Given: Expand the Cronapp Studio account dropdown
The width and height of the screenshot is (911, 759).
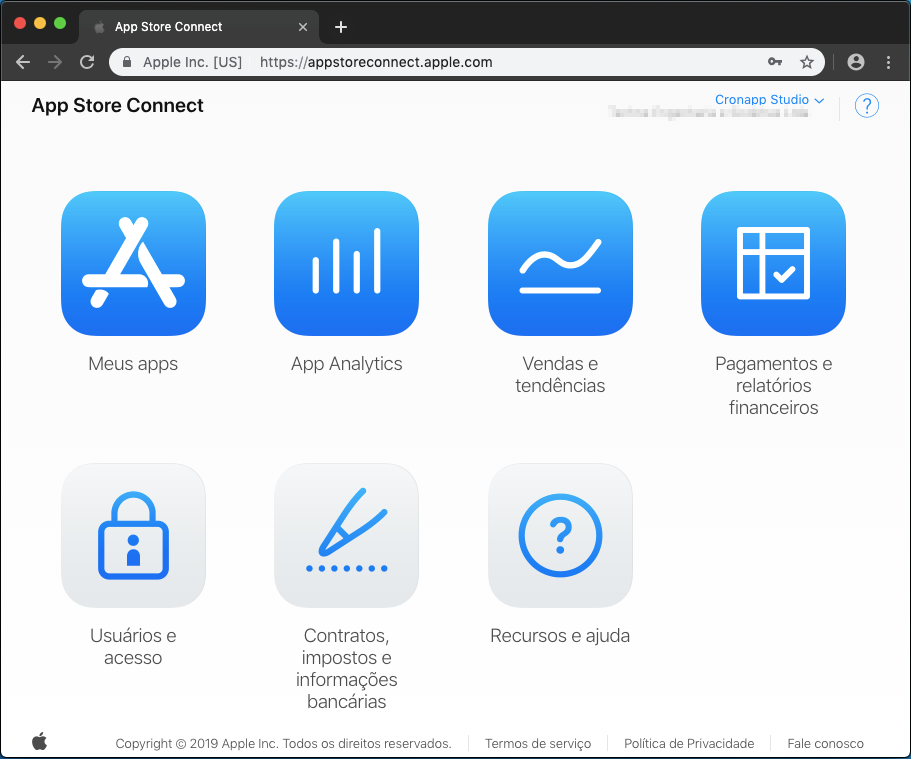Looking at the screenshot, I should (769, 99).
